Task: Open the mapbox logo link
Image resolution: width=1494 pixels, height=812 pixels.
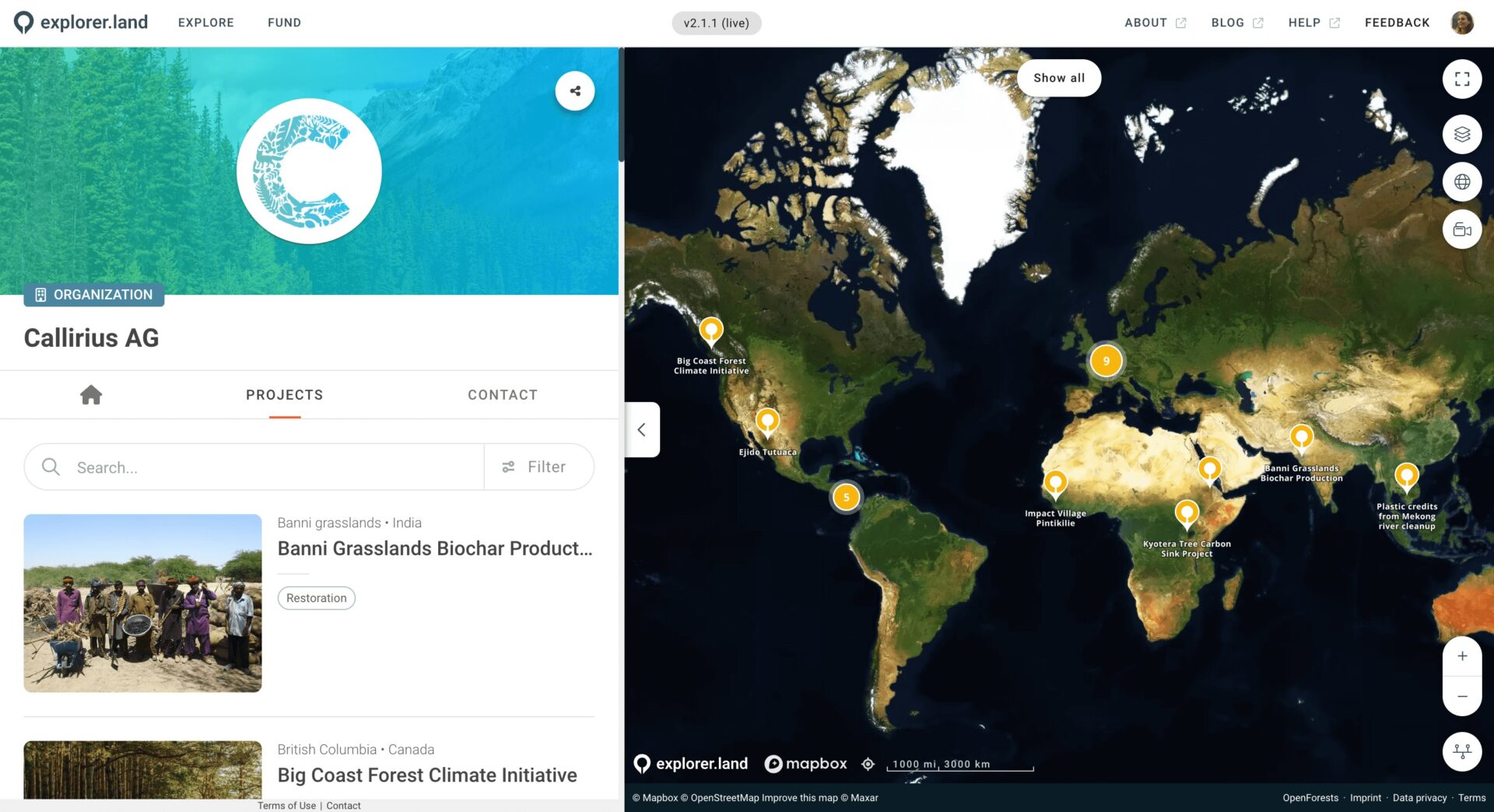Action: point(805,764)
